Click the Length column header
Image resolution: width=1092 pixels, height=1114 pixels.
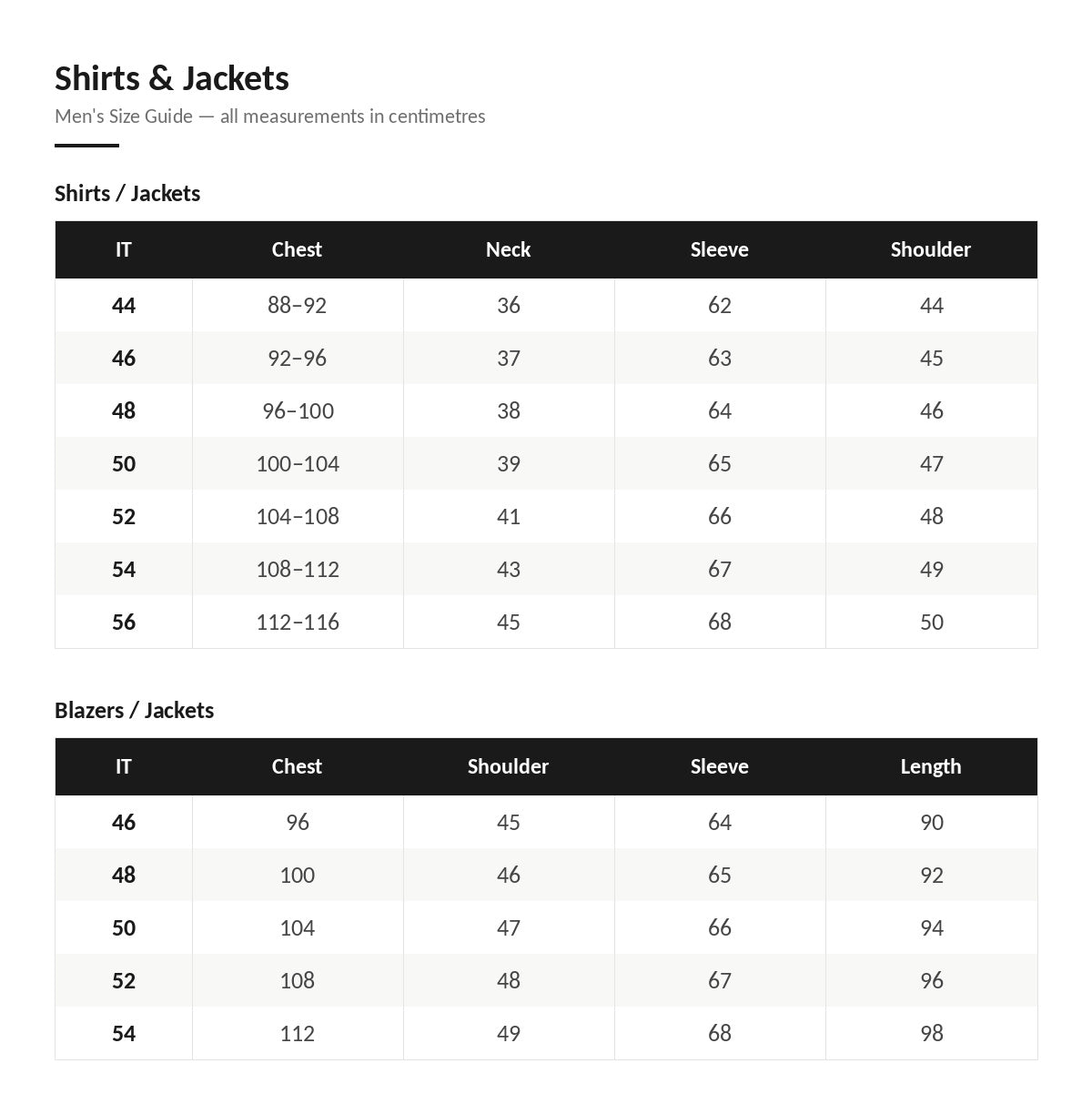coord(931,766)
